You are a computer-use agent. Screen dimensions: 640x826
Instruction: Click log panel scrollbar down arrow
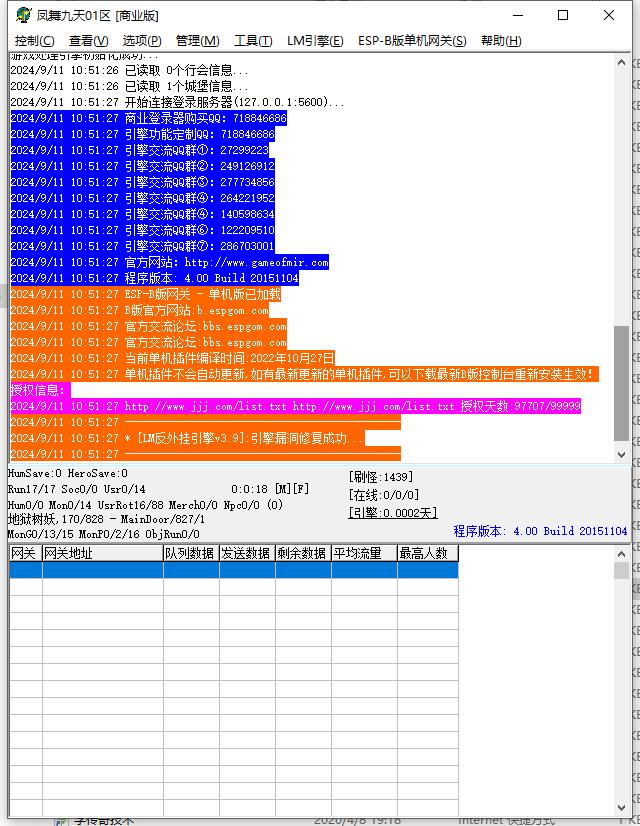tap(621, 454)
